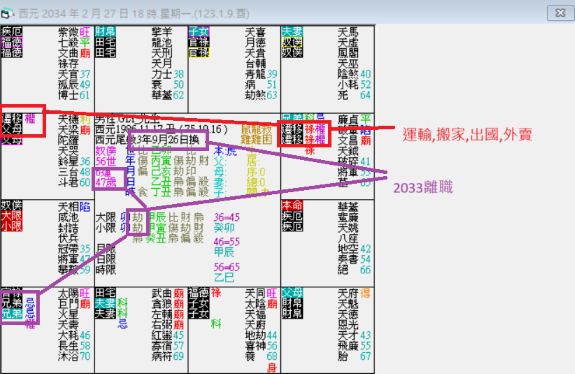Select the 龍池 star label
This screenshot has height=374, width=575.
[162, 43]
